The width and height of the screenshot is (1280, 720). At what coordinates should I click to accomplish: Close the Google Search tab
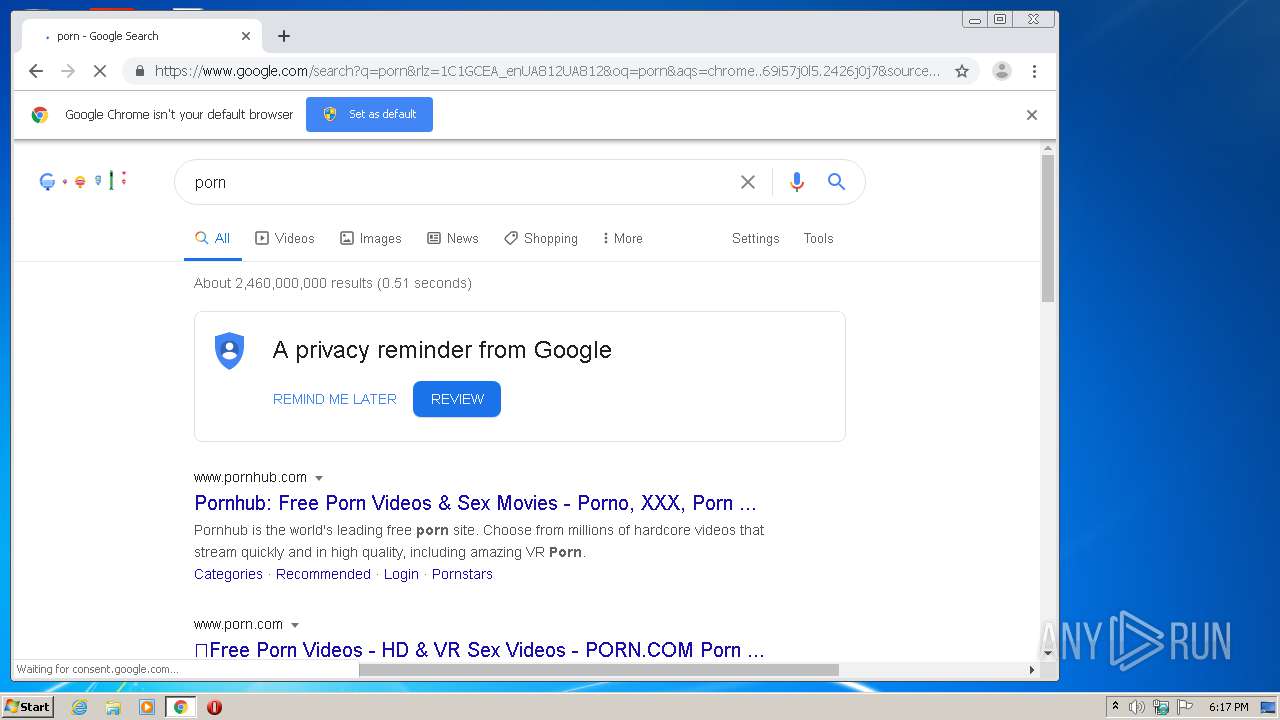(246, 36)
